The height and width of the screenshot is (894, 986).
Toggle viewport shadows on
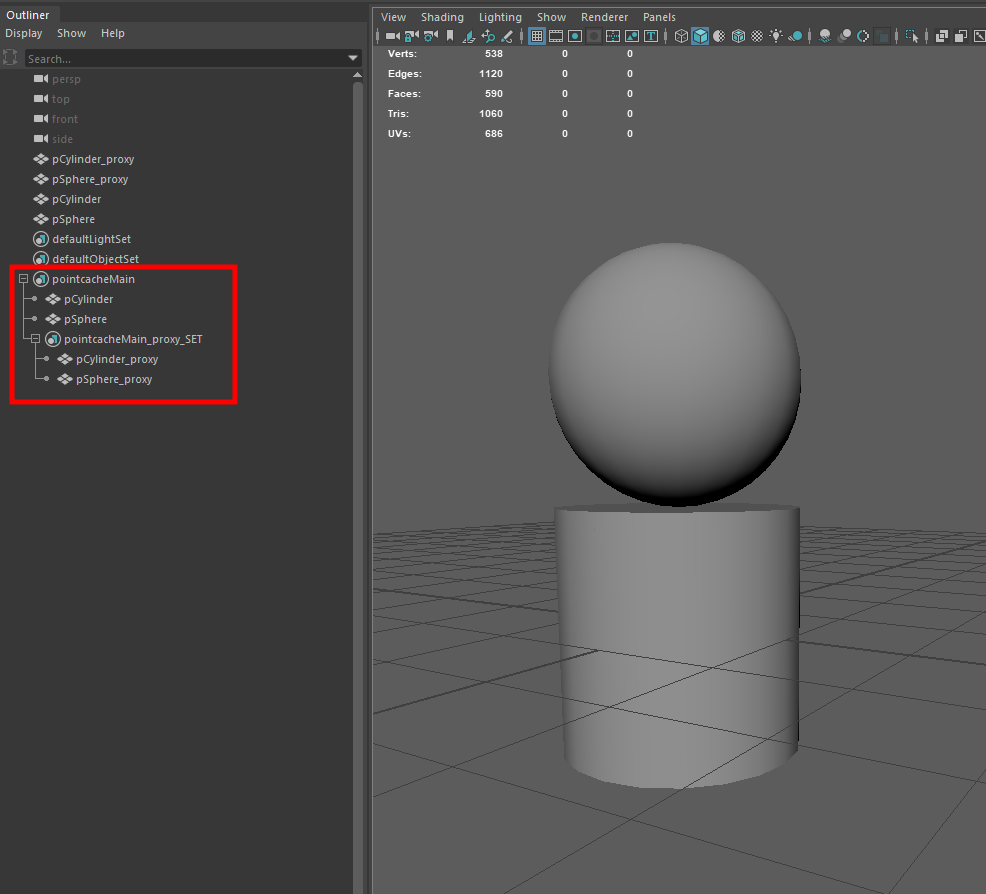(x=795, y=36)
